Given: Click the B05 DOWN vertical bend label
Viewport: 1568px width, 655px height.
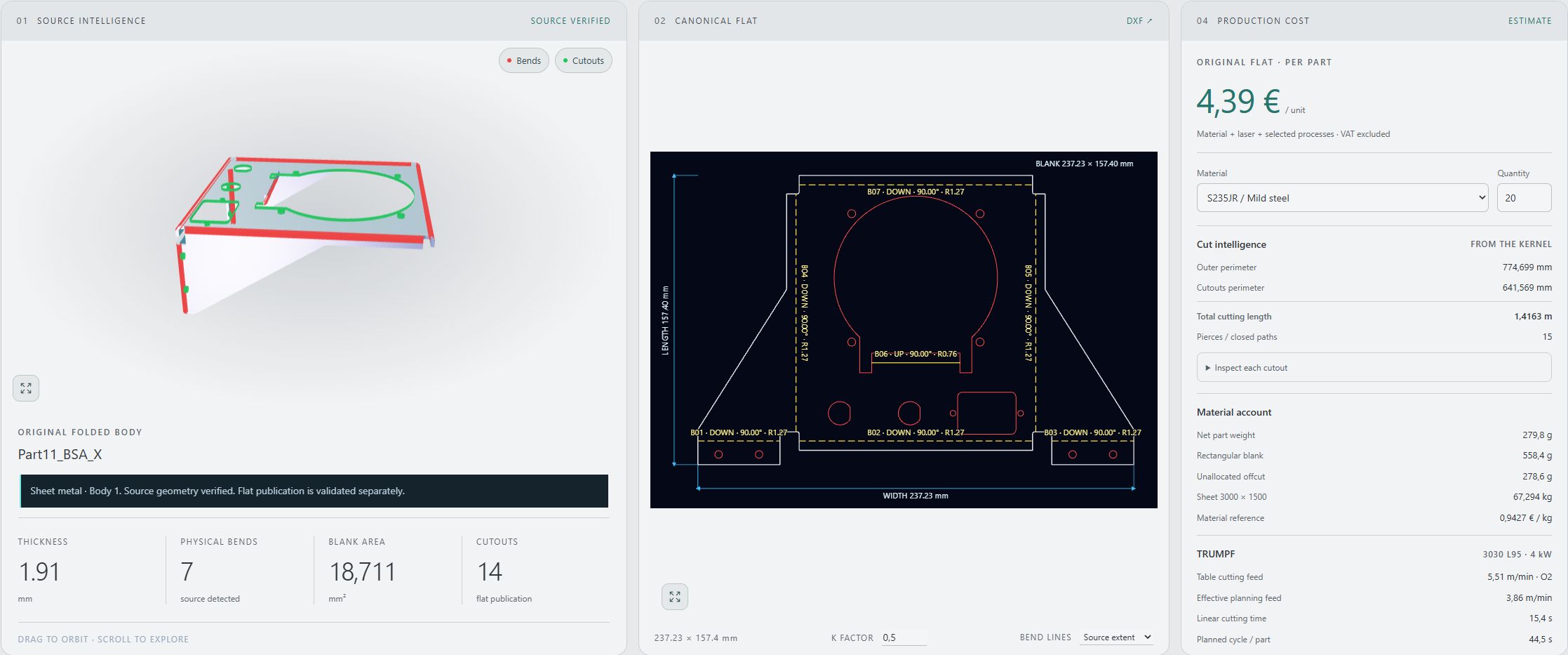Looking at the screenshot, I should 1028,313.
